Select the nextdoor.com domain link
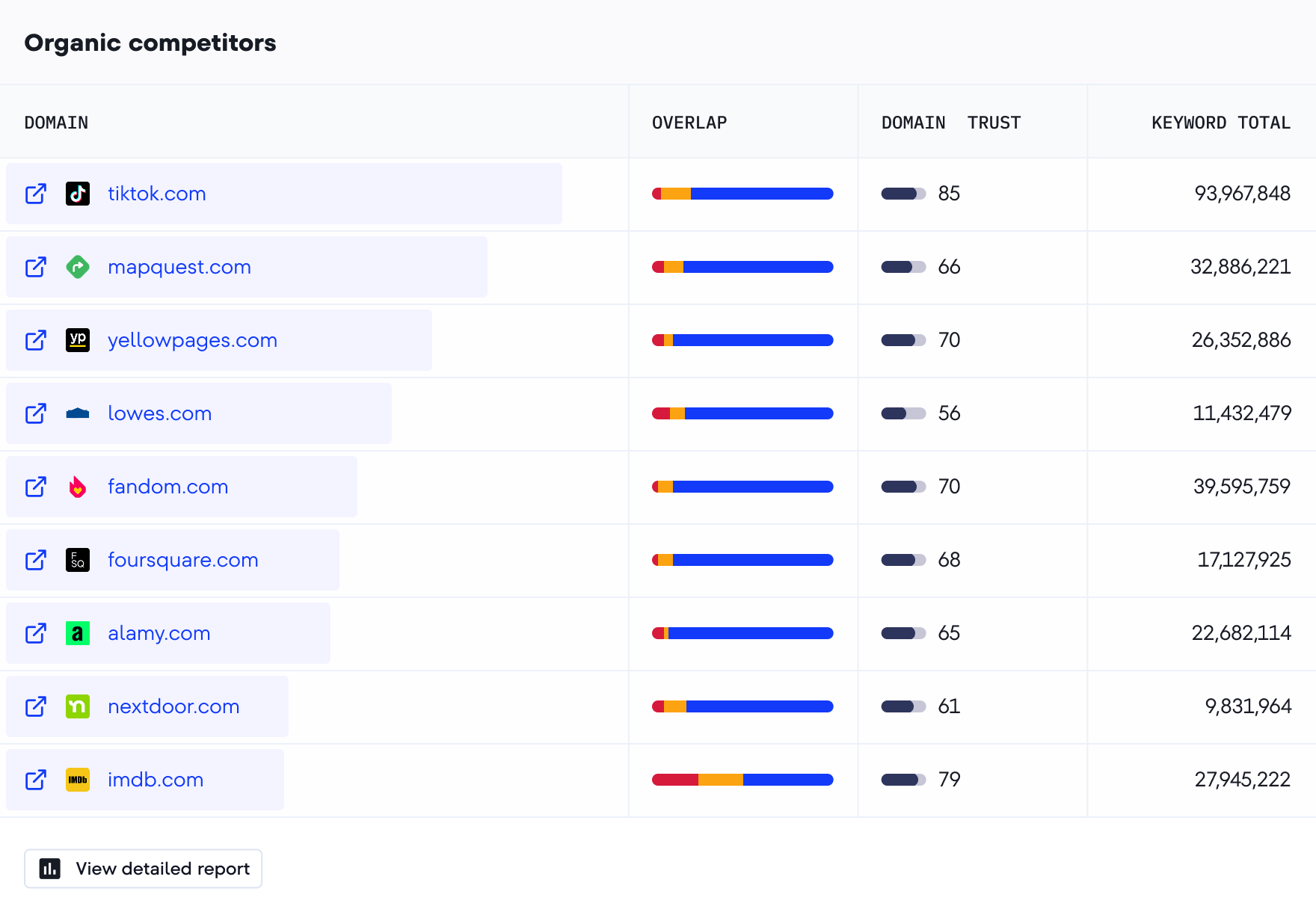 [x=173, y=706]
